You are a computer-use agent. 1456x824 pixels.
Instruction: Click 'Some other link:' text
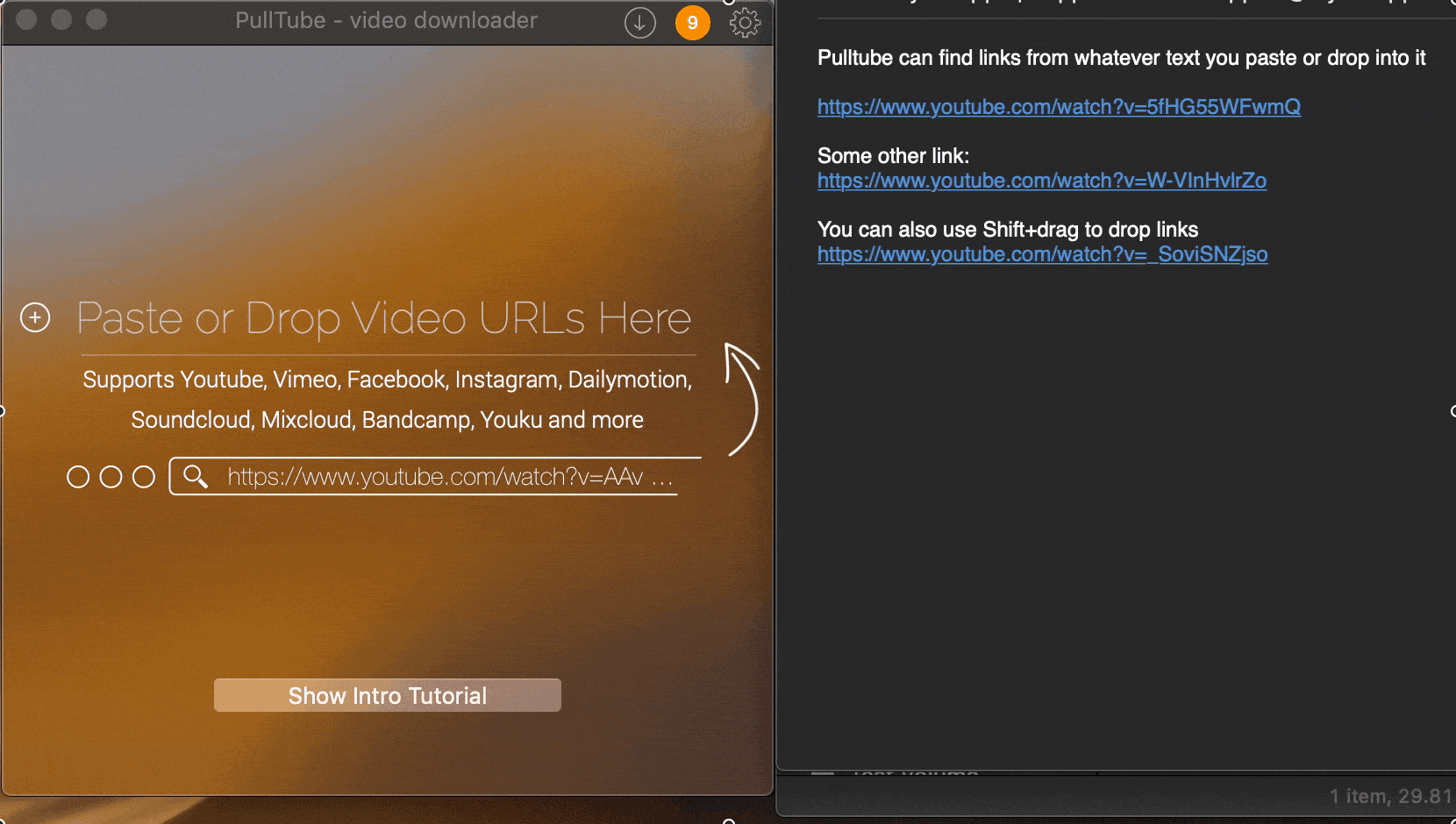(x=893, y=156)
